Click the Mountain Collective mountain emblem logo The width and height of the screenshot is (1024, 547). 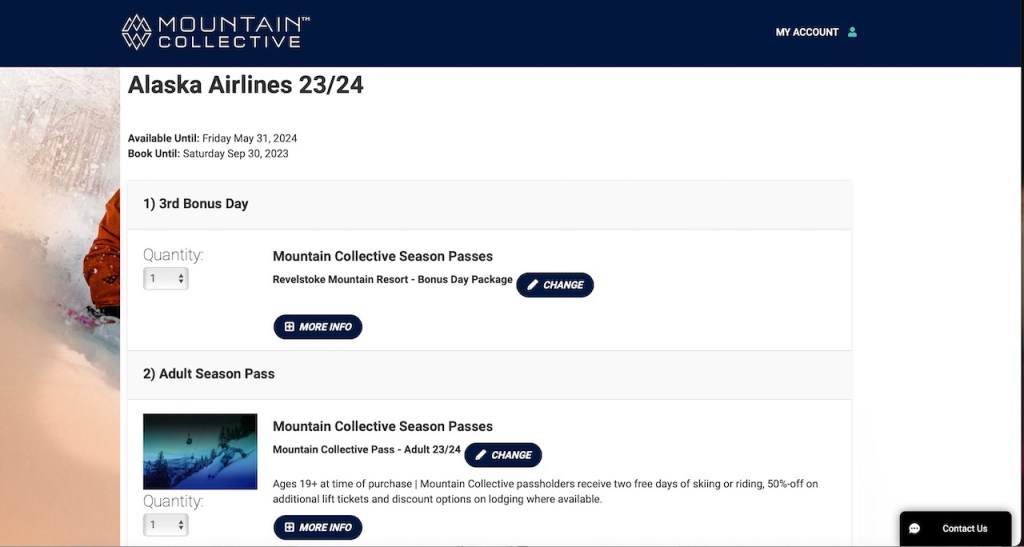tap(136, 32)
